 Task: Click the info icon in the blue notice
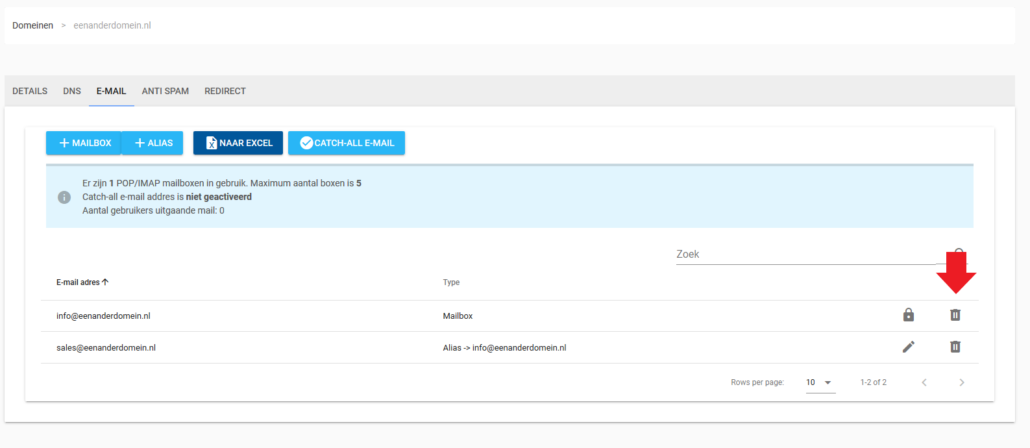[64, 197]
